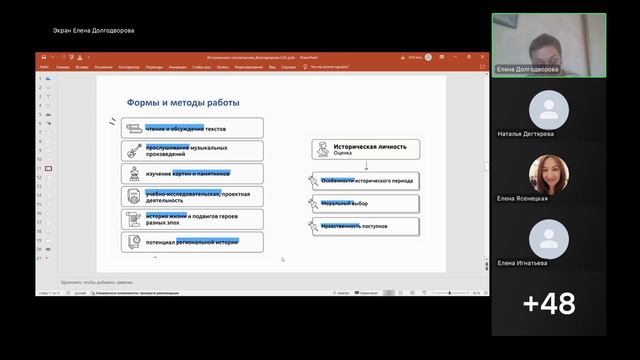Click the +48 more participants tile
The height and width of the screenshot is (360, 640).
549,303
